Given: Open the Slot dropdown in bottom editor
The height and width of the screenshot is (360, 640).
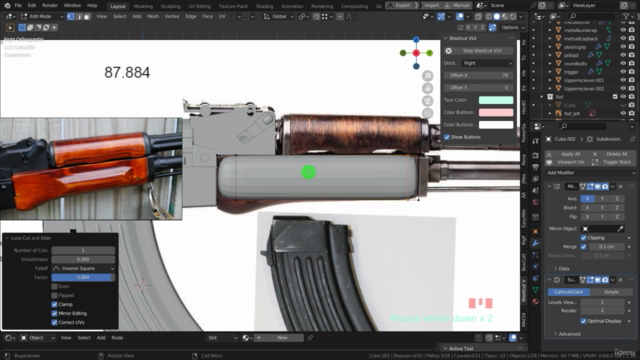Looking at the screenshot, I should (x=222, y=338).
